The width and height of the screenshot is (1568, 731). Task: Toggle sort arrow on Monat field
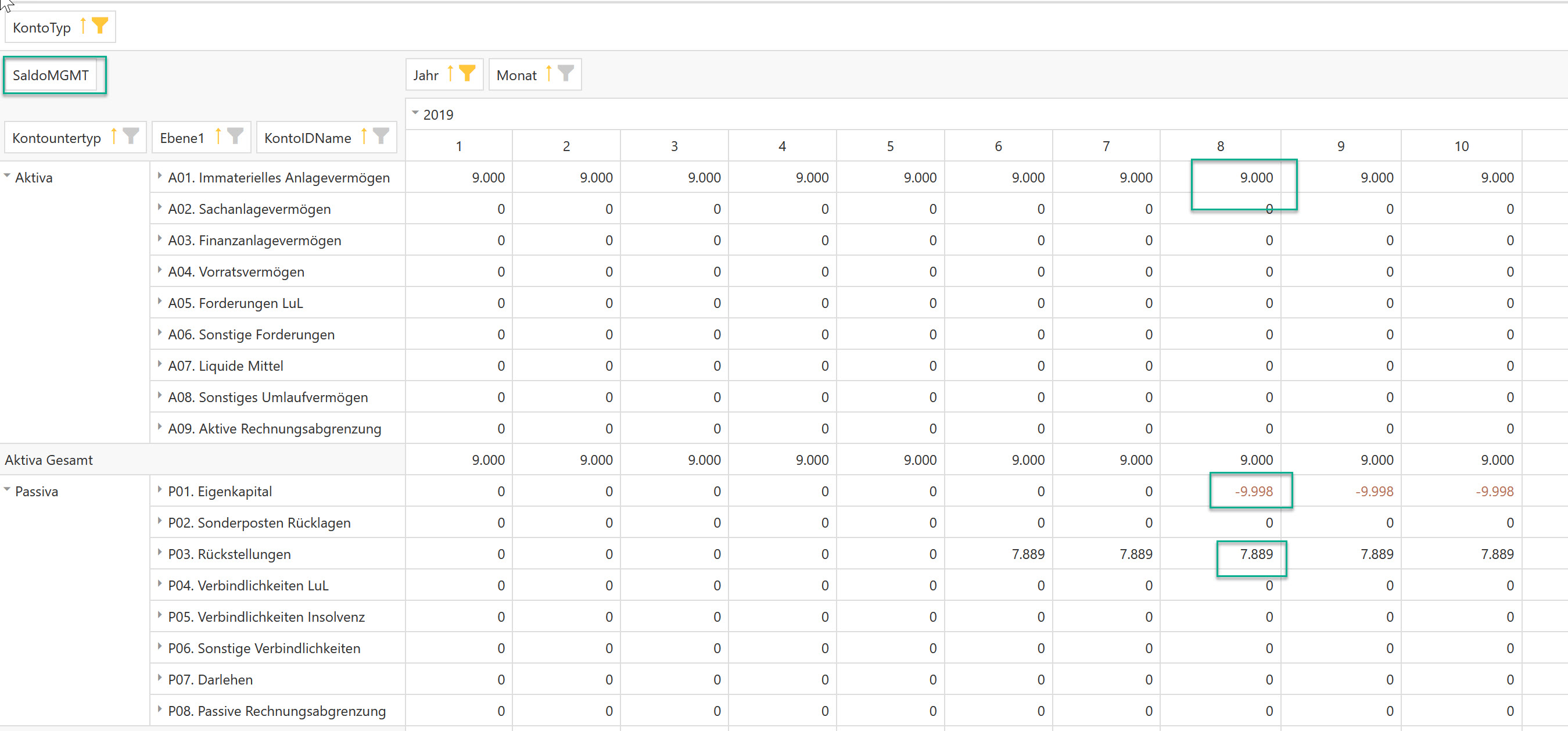pos(548,74)
